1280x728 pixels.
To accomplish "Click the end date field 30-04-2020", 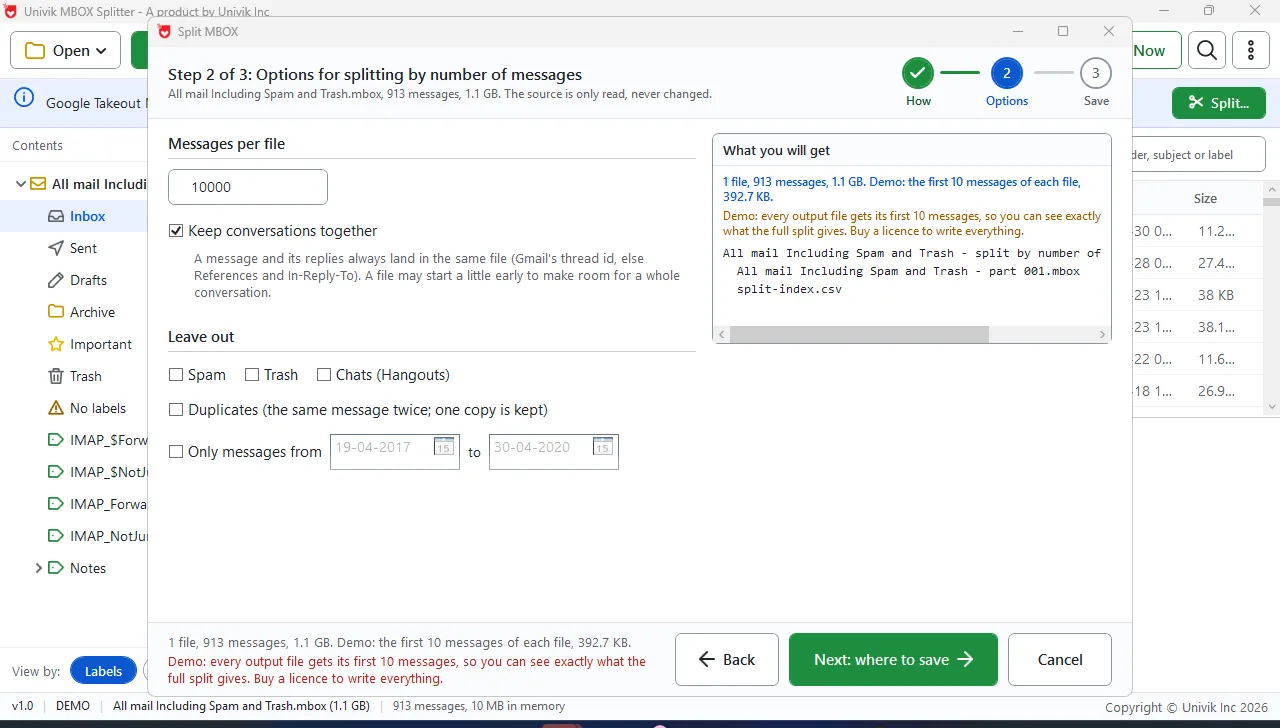I will tap(553, 451).
